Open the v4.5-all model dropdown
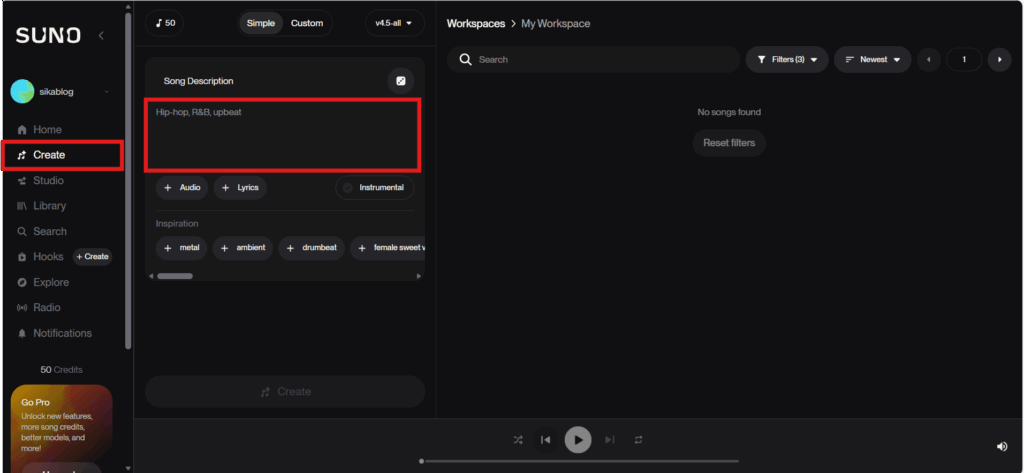 click(x=394, y=23)
